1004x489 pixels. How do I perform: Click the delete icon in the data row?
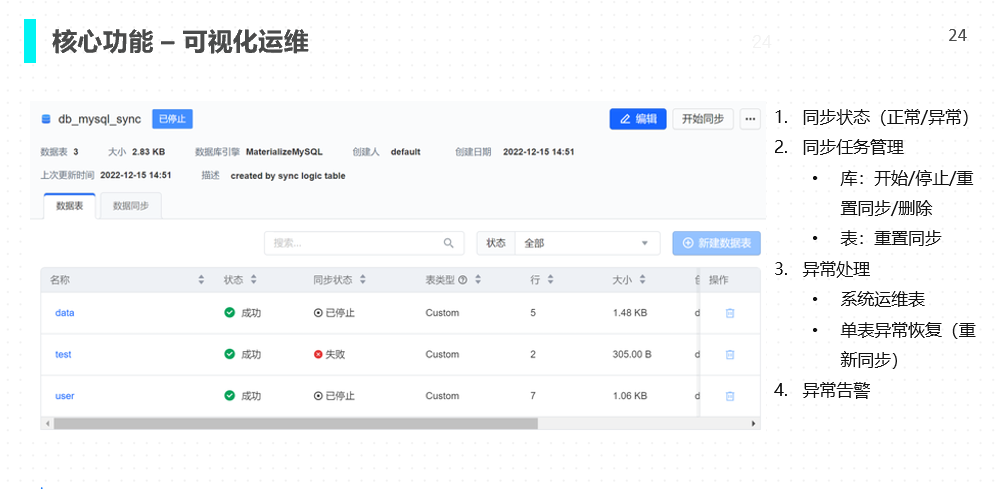tap(729, 313)
